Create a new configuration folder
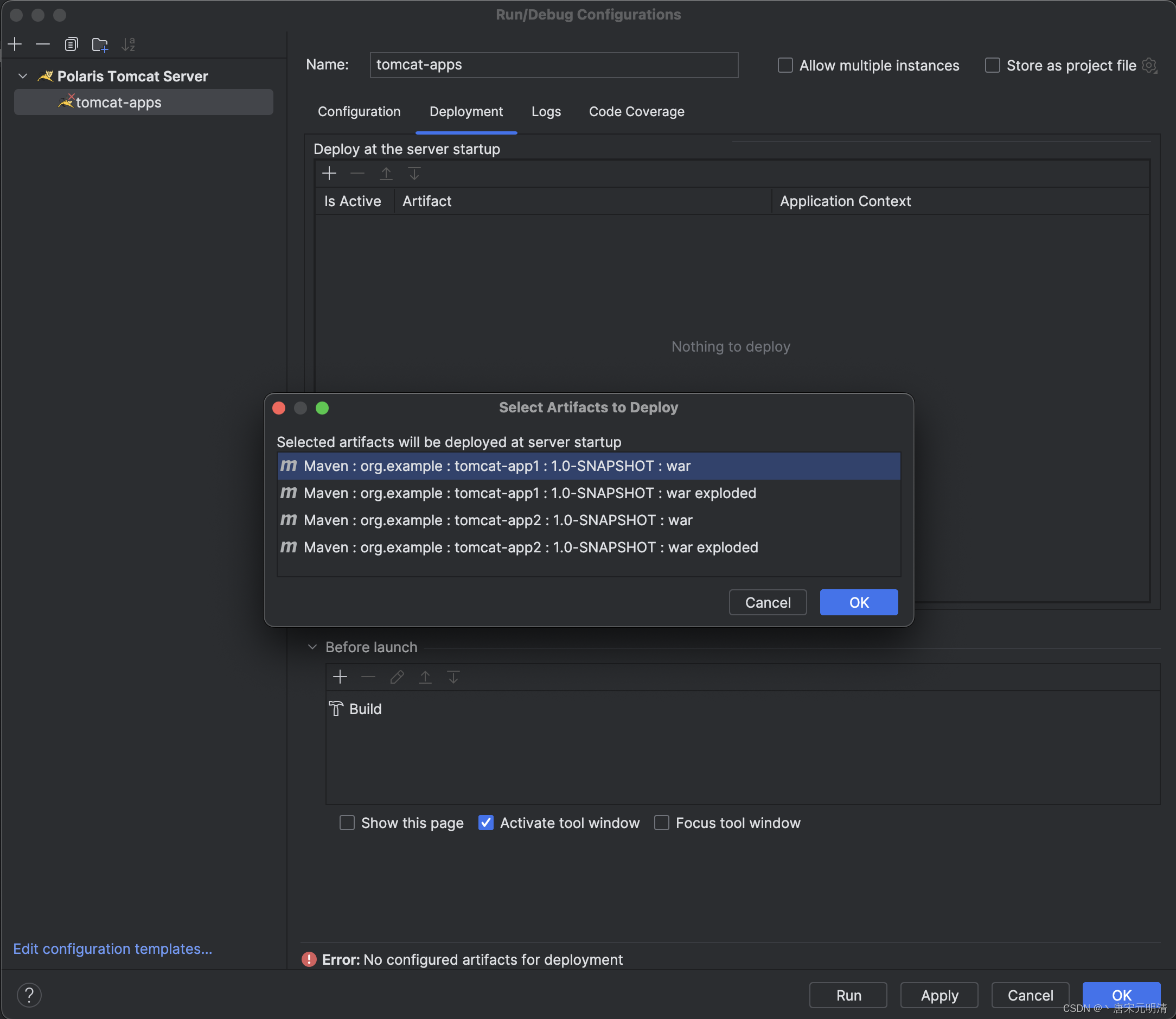 click(x=100, y=44)
